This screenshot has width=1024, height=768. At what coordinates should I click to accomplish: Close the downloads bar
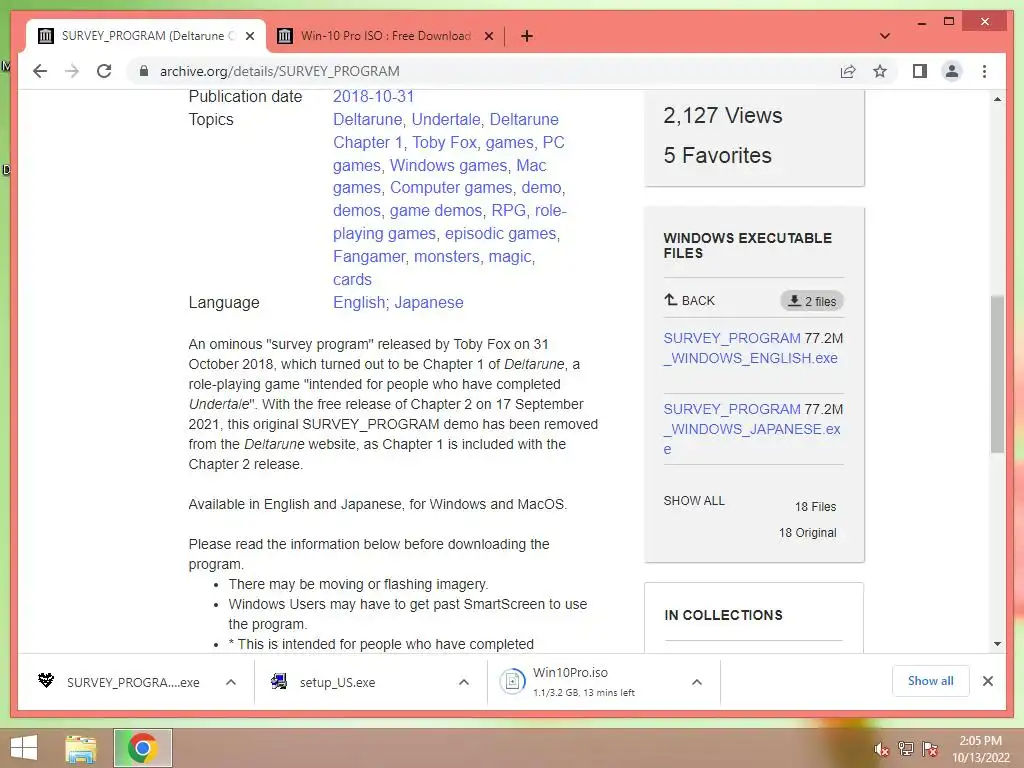click(x=987, y=681)
